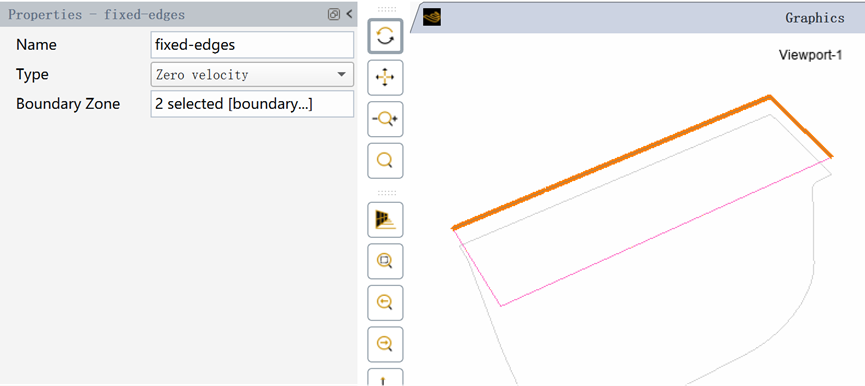Open the Type dropdown showing Zero velocity

(x=252, y=74)
